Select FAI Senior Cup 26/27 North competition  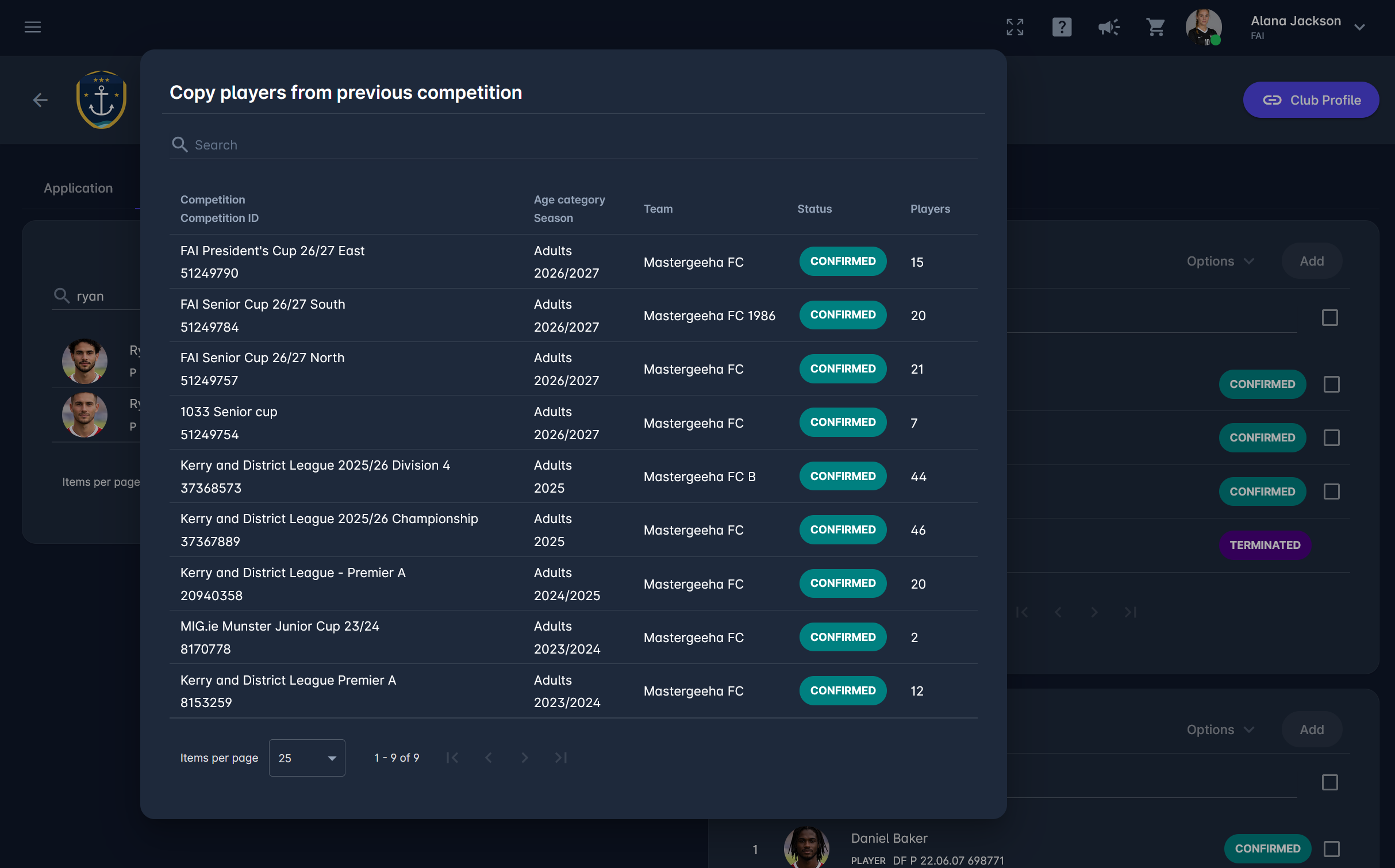coord(573,368)
